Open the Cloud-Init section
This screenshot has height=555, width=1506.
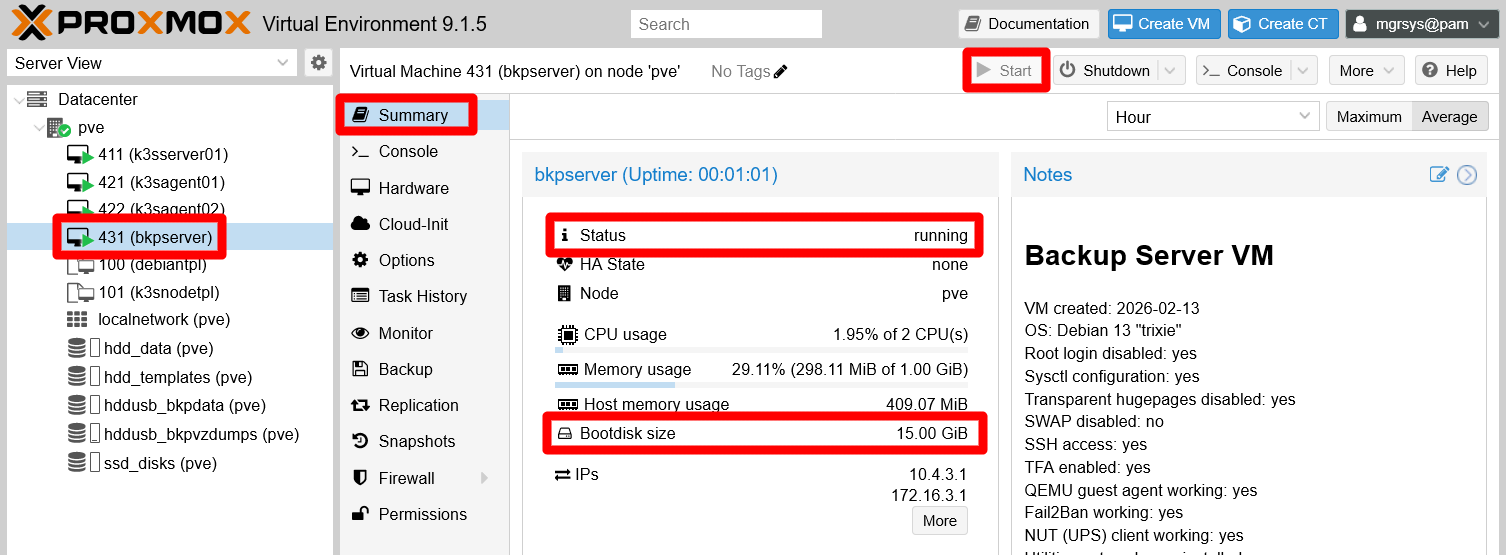(424, 224)
